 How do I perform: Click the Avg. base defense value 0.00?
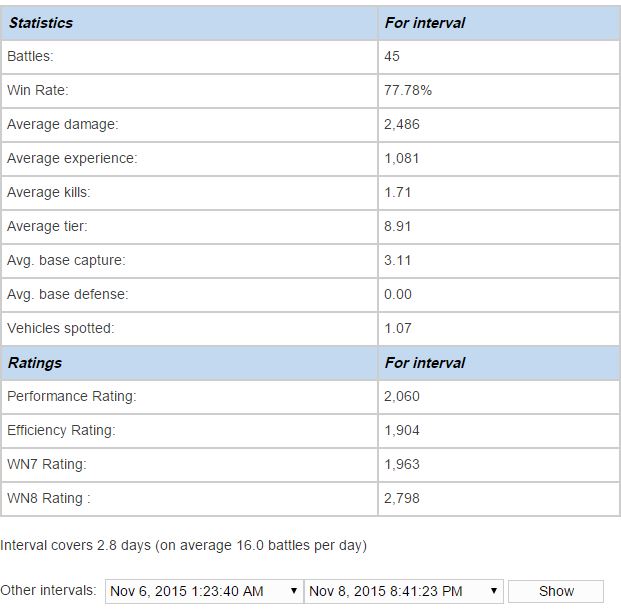coord(398,294)
